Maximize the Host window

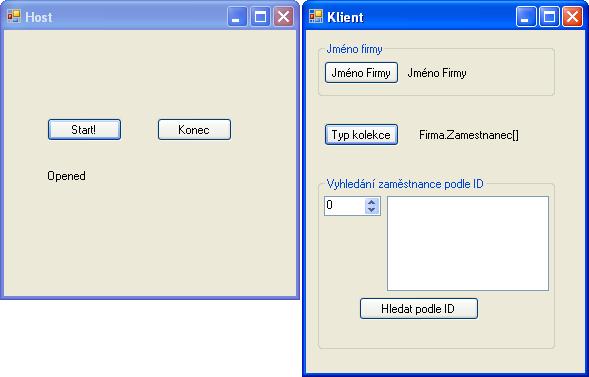260,17
